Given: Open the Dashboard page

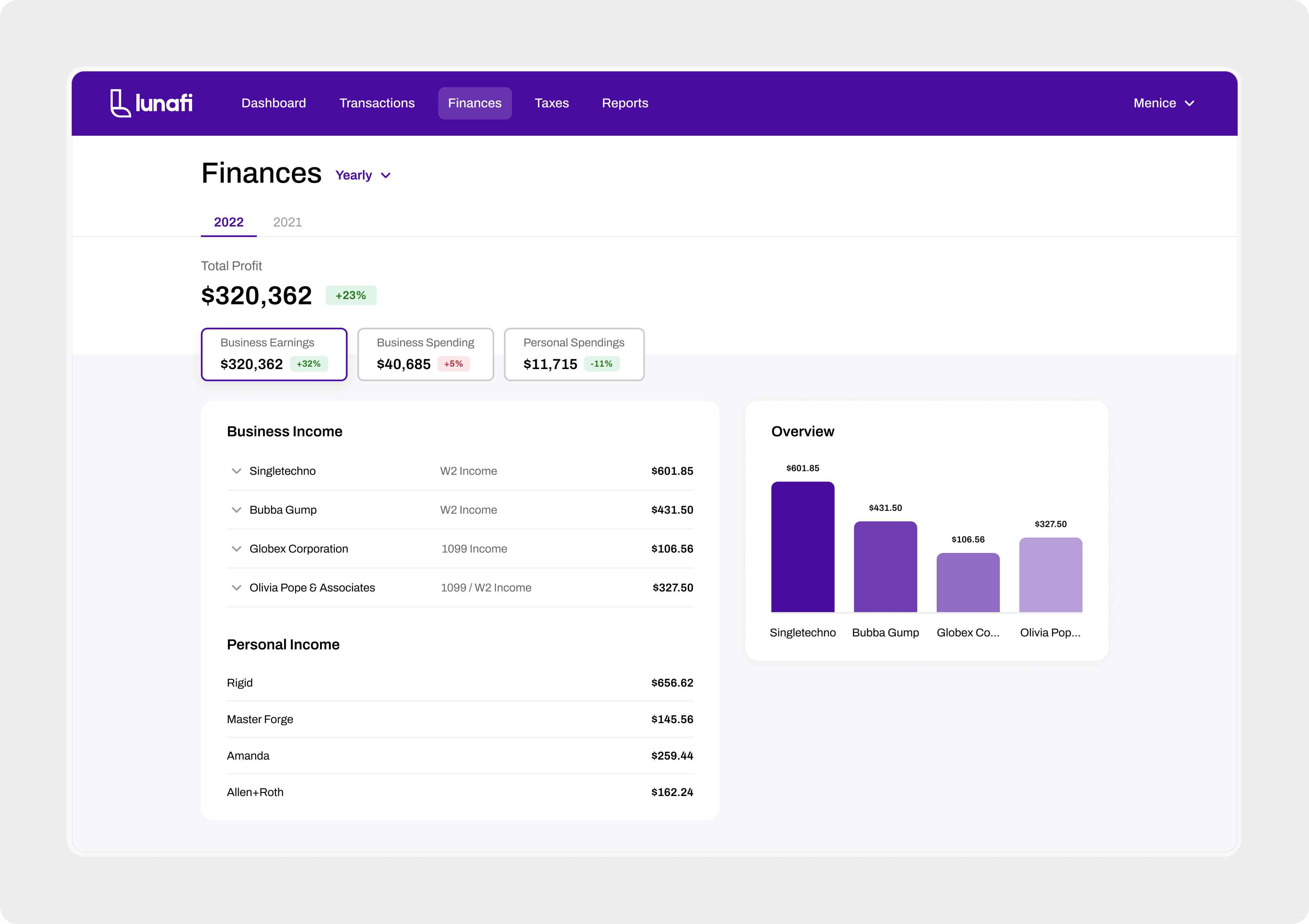Looking at the screenshot, I should pyautogui.click(x=274, y=103).
